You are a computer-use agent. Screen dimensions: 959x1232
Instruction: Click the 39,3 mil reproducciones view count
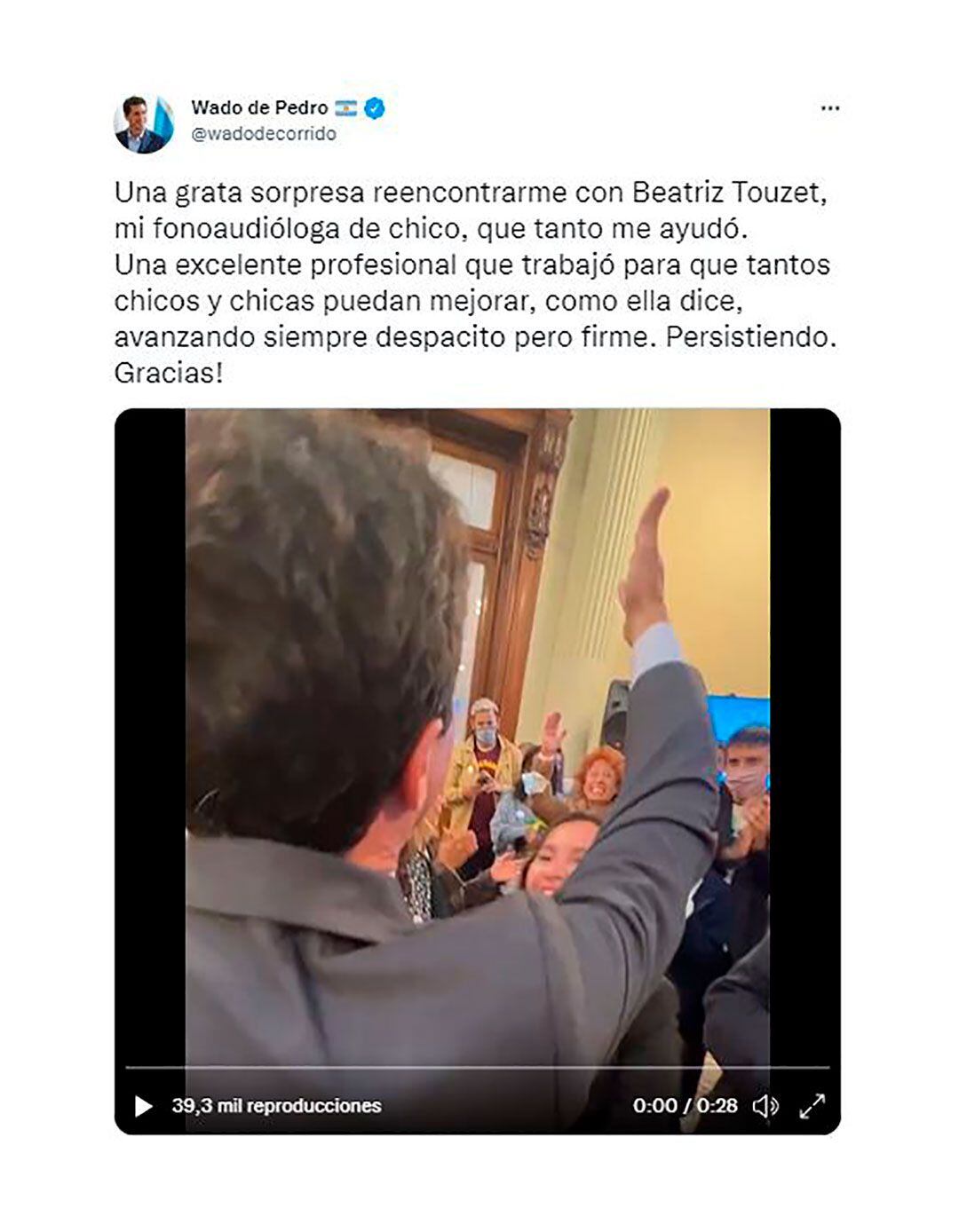coord(277,1106)
